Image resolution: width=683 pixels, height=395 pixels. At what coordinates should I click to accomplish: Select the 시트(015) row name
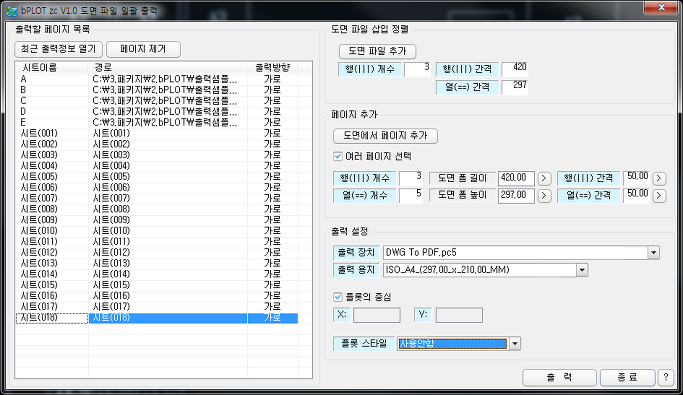tap(39, 285)
